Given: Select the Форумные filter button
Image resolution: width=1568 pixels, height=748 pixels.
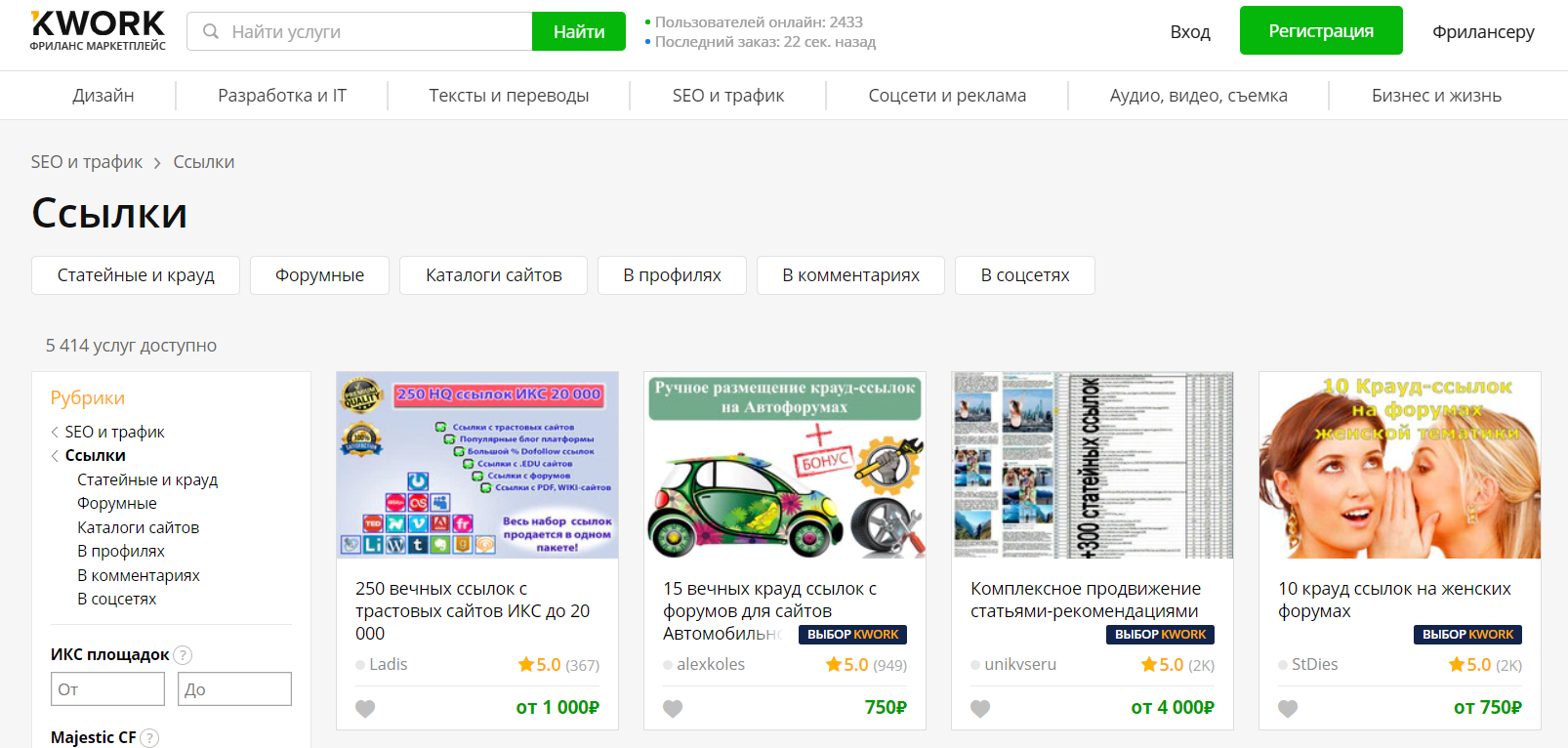Looking at the screenshot, I should pyautogui.click(x=319, y=275).
